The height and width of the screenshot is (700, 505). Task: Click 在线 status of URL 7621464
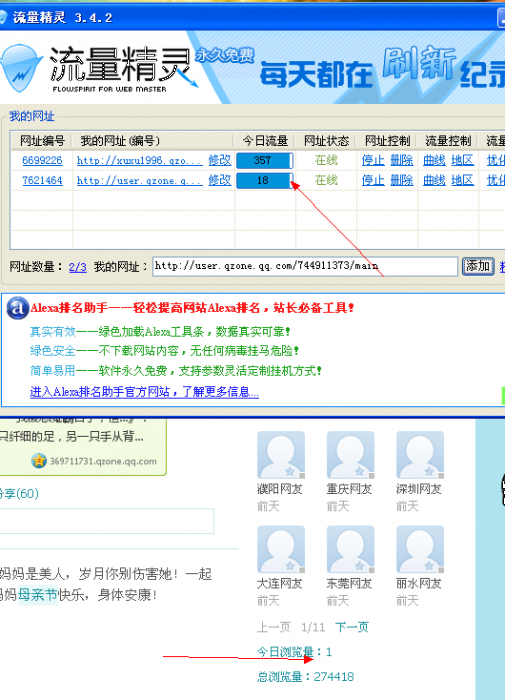tap(326, 180)
